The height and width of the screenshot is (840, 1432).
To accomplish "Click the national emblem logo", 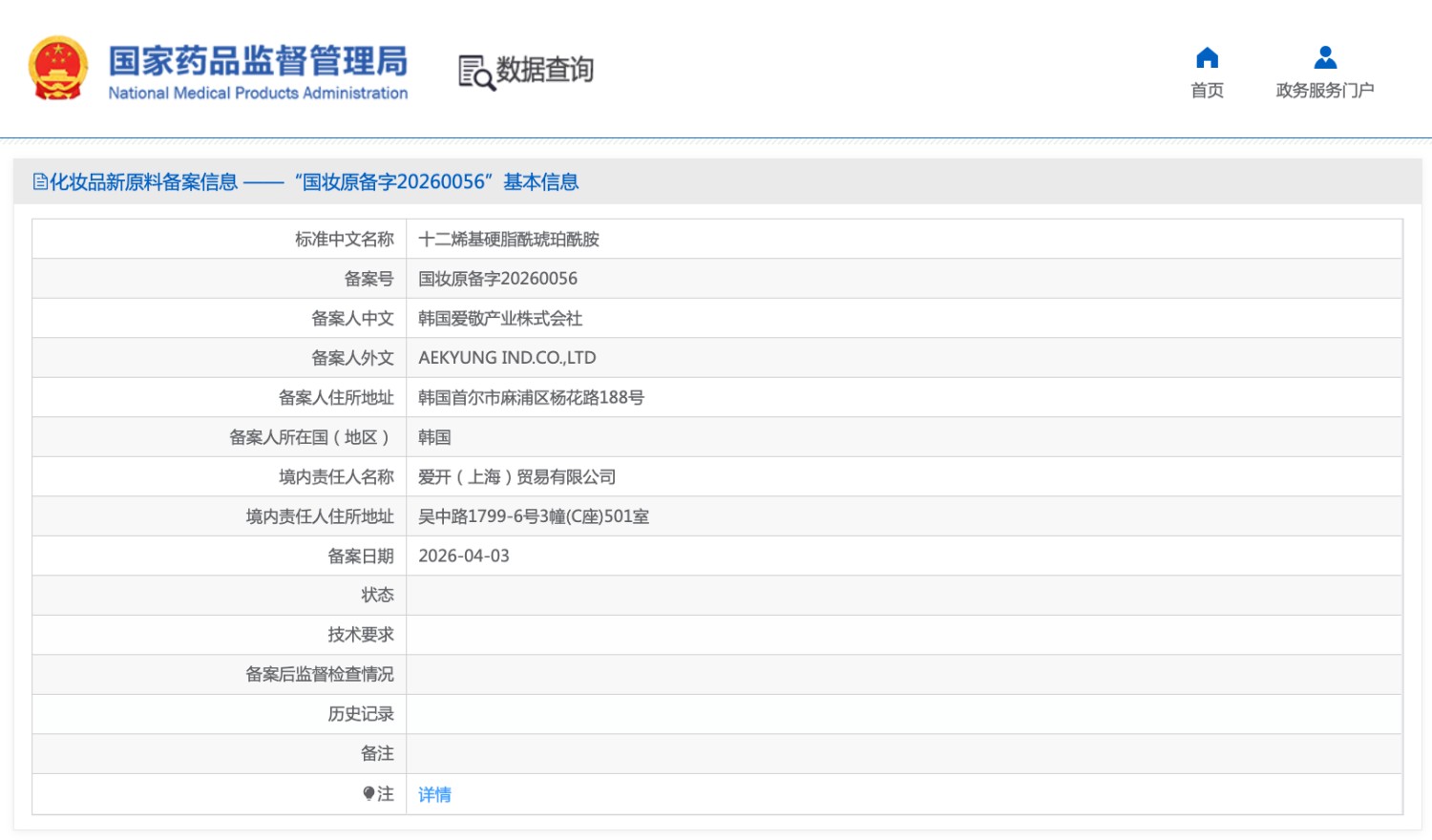I will click(x=58, y=69).
